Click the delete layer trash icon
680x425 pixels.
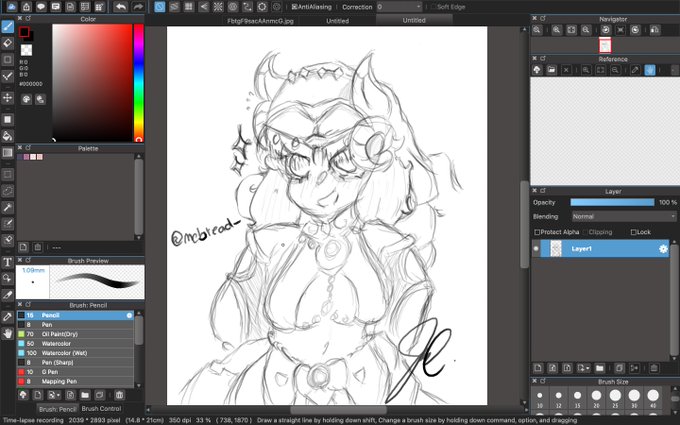tap(654, 368)
